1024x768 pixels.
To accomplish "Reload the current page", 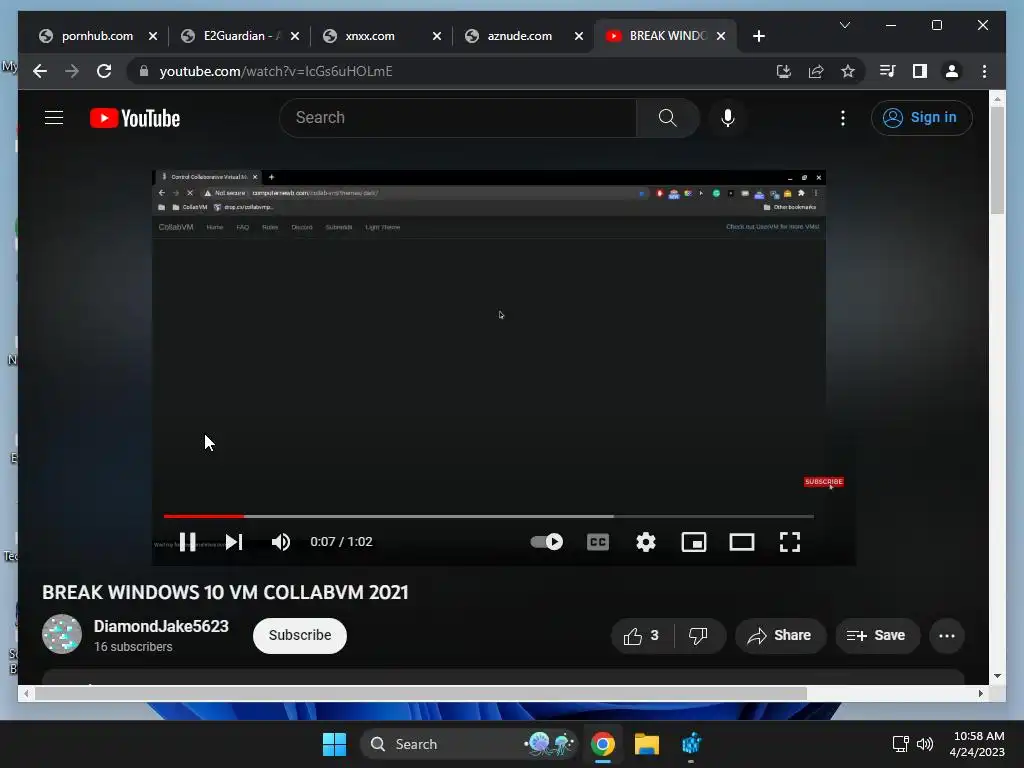I will coord(104,71).
